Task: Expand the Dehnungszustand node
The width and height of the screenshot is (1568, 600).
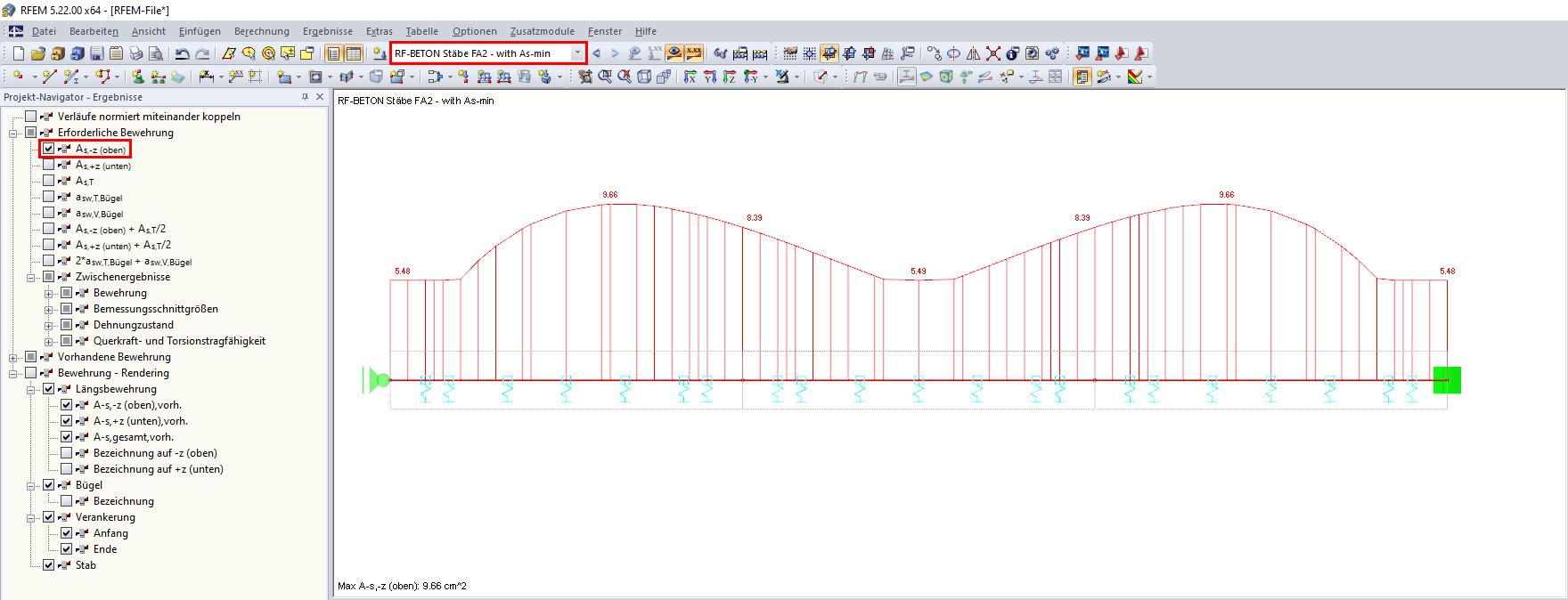Action: (49, 326)
